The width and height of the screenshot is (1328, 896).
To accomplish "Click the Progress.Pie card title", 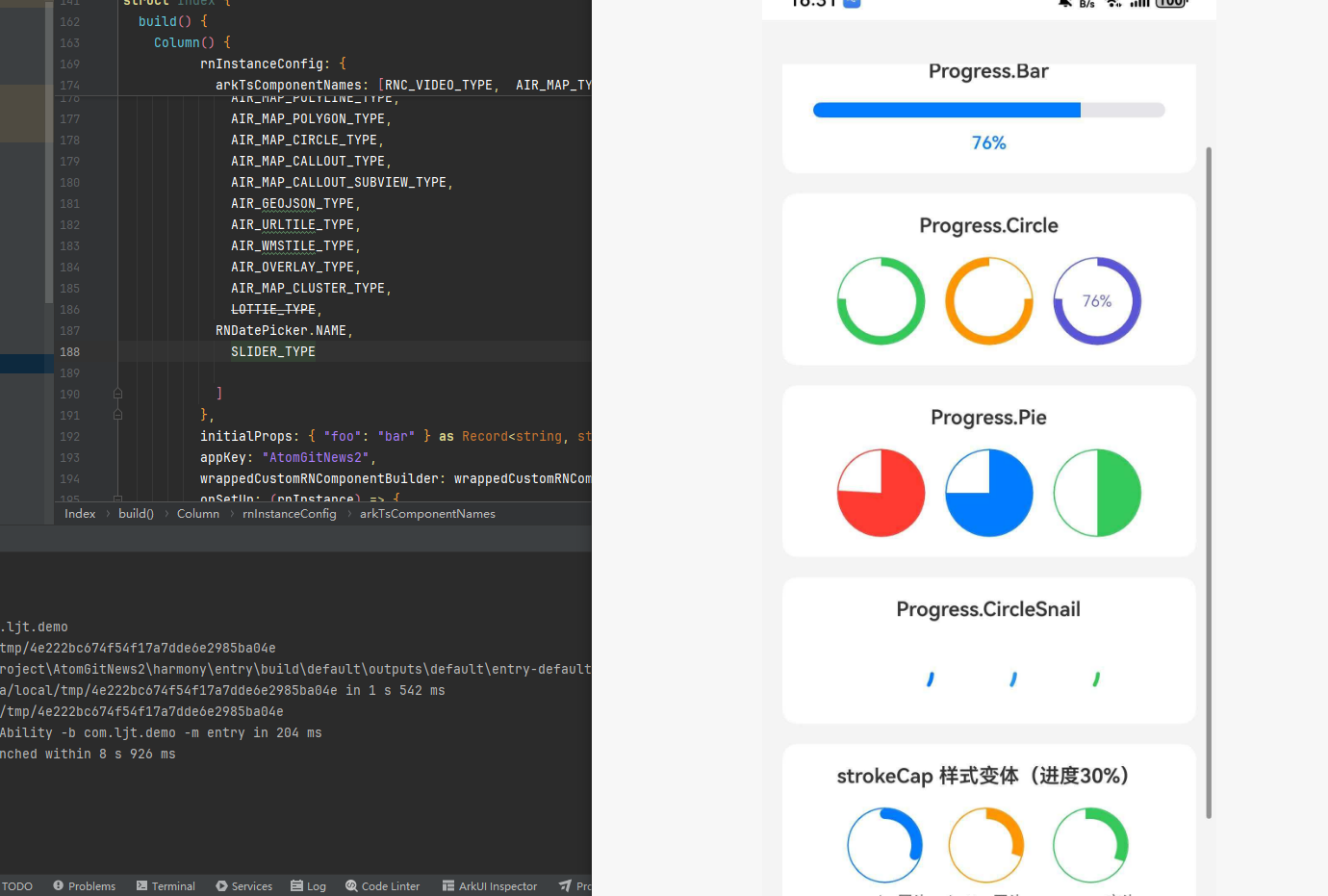I will click(x=988, y=417).
